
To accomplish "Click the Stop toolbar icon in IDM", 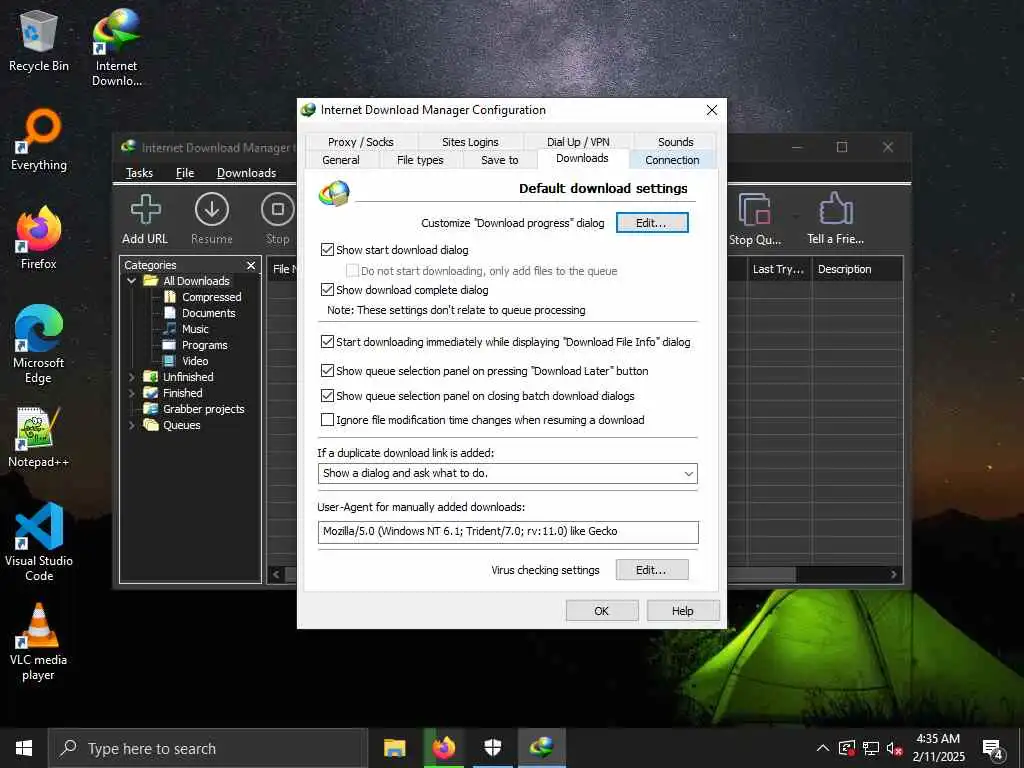I will pos(278,219).
